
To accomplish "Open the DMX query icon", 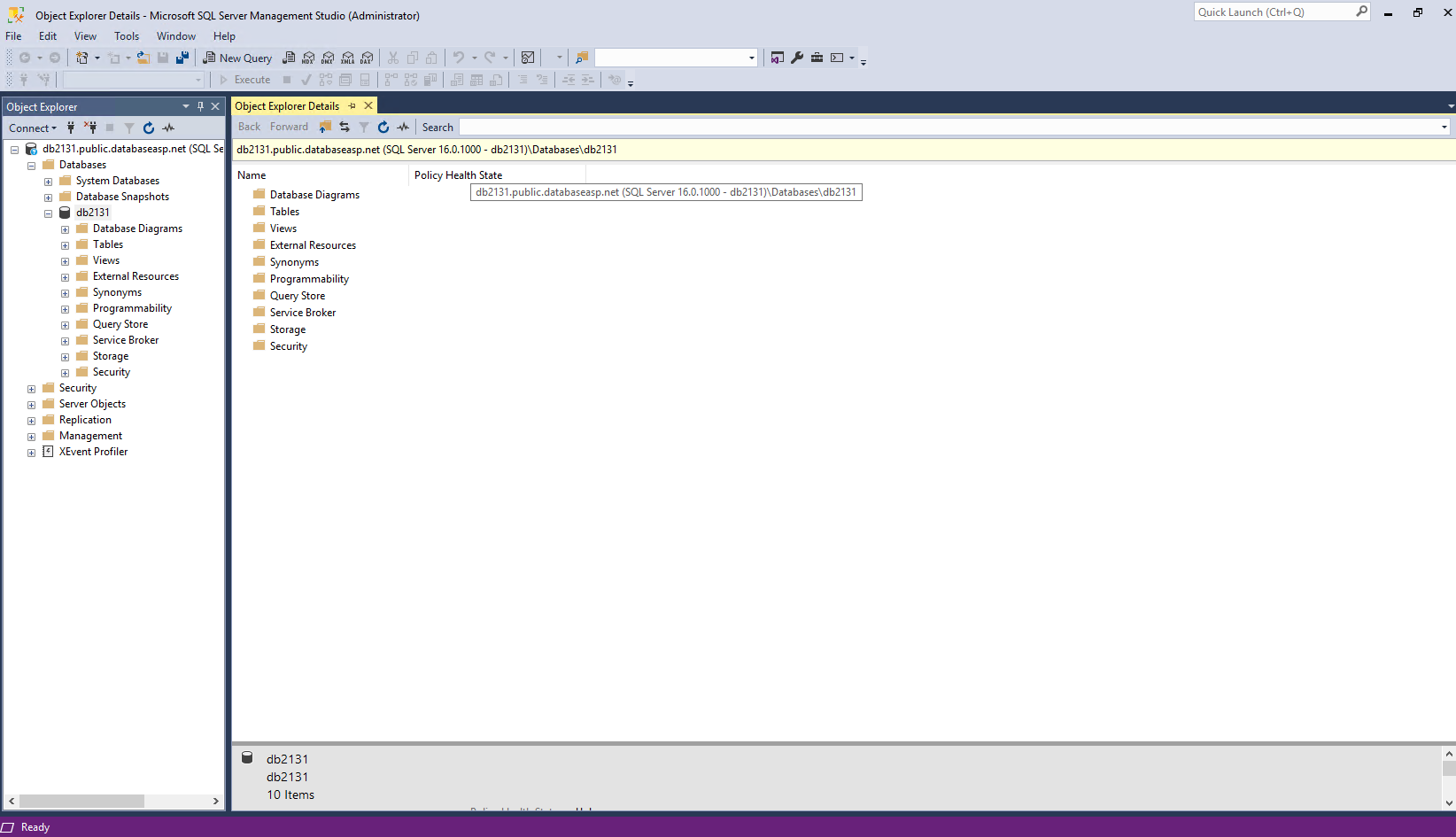I will (x=328, y=58).
